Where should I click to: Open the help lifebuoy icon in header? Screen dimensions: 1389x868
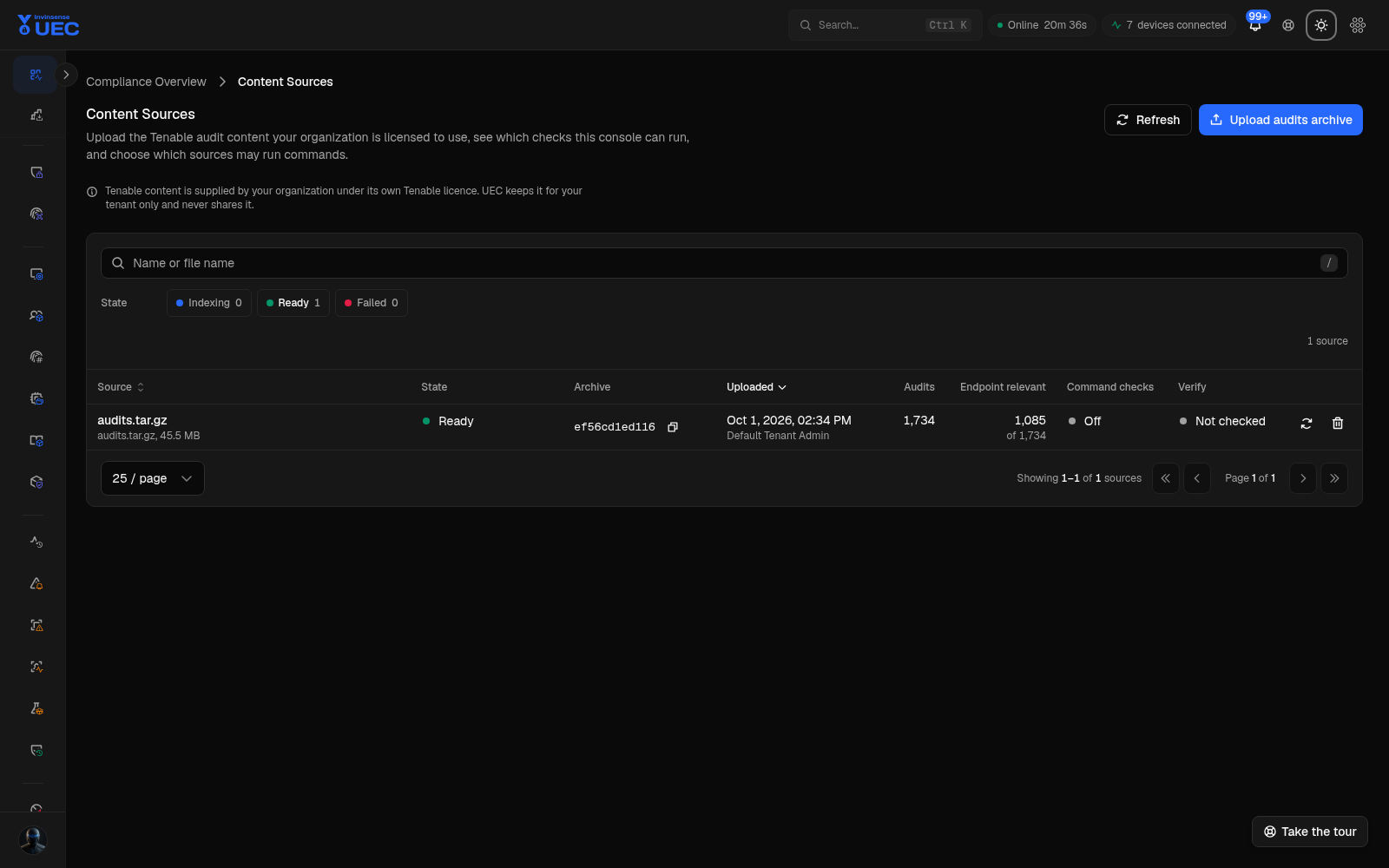pyautogui.click(x=1288, y=25)
